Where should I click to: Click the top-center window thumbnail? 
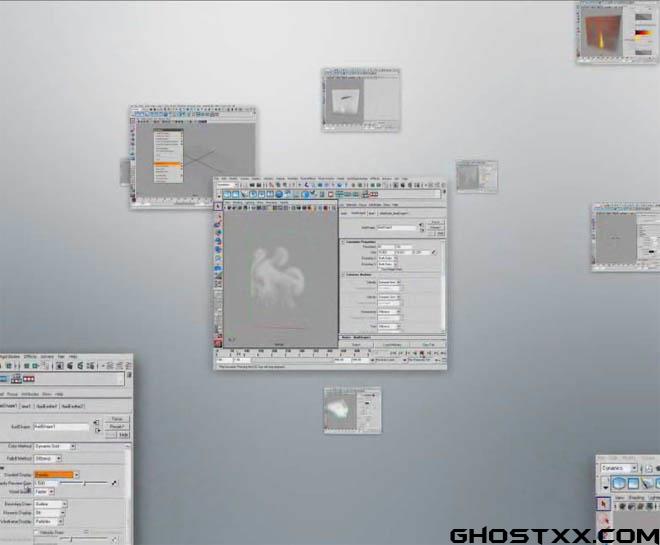click(x=361, y=100)
